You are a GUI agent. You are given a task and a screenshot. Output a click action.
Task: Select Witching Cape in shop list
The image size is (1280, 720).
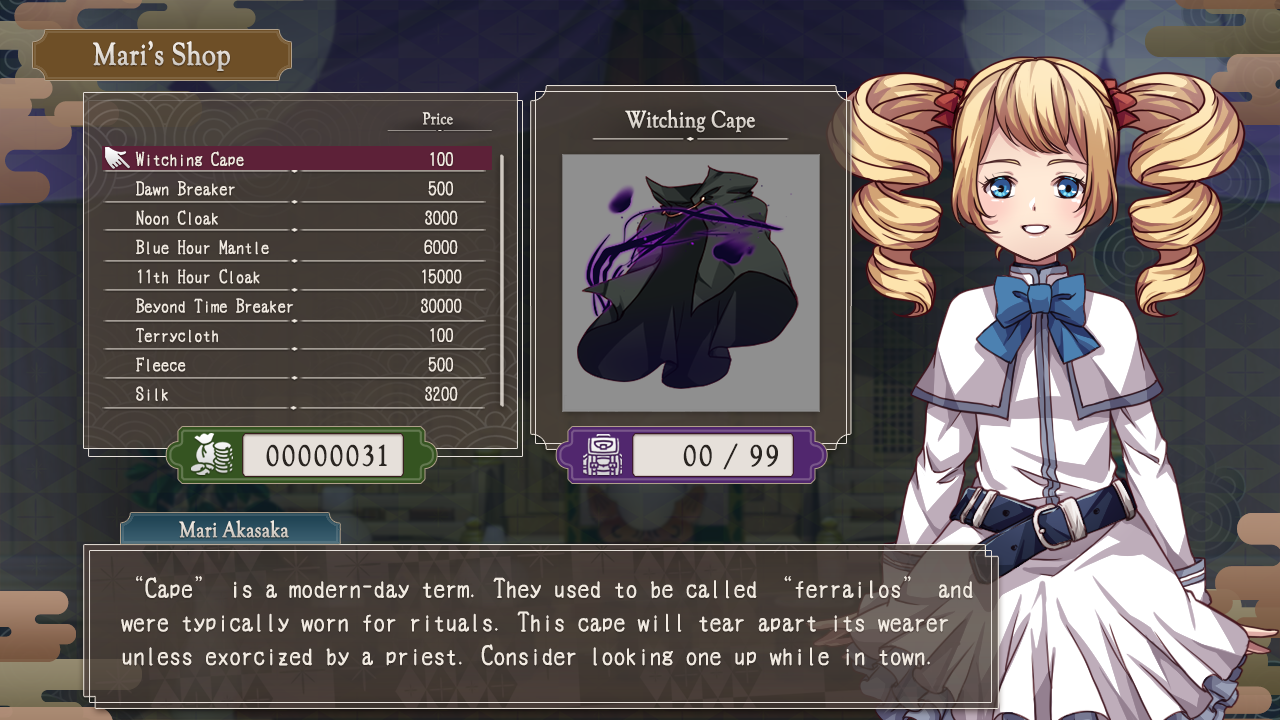pos(298,159)
